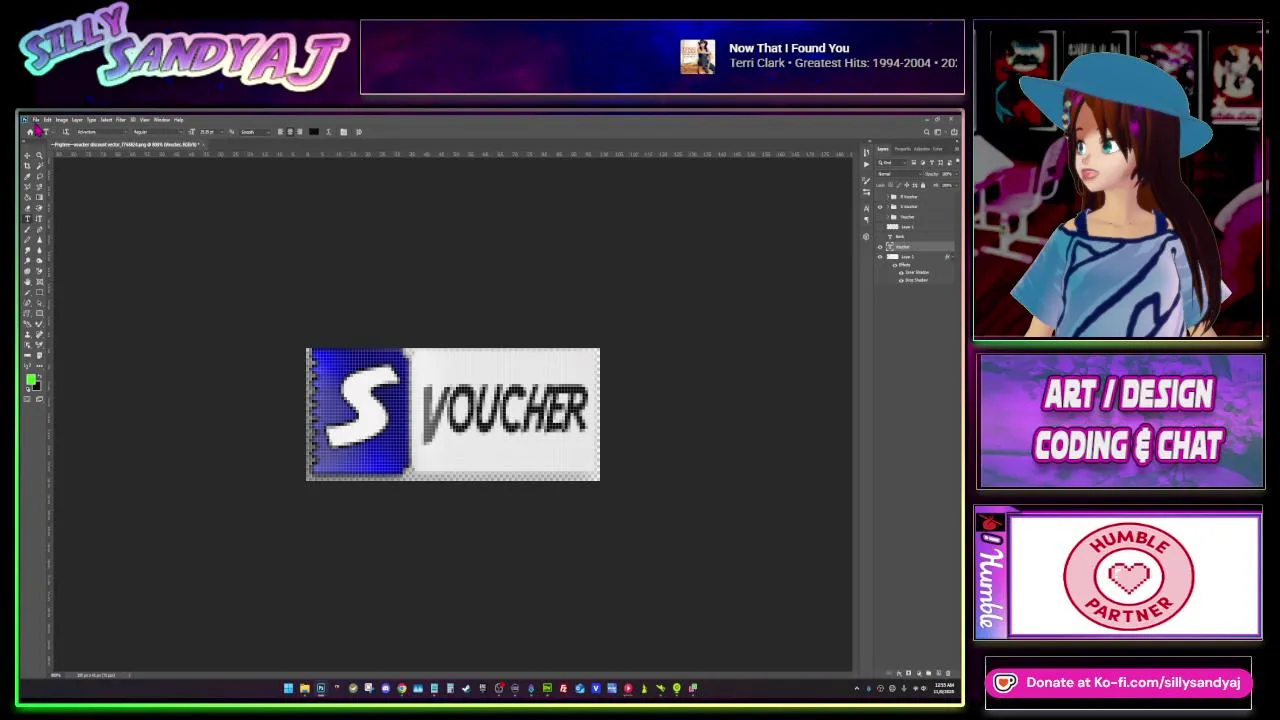Toggle Drop Shadow effect visibility
The image size is (1280, 720).
pyautogui.click(x=901, y=280)
